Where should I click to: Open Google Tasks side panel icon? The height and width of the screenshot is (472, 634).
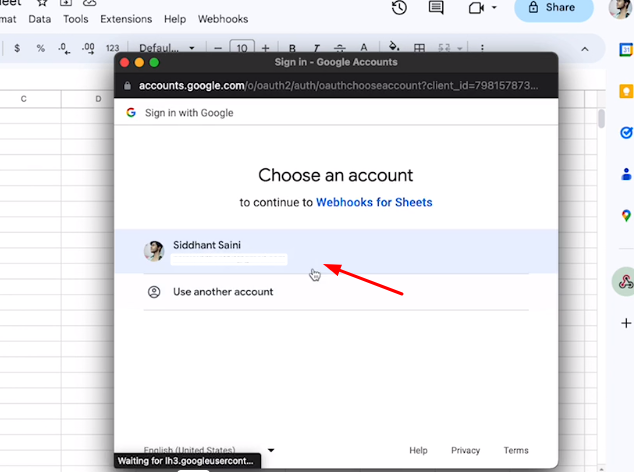point(626,133)
